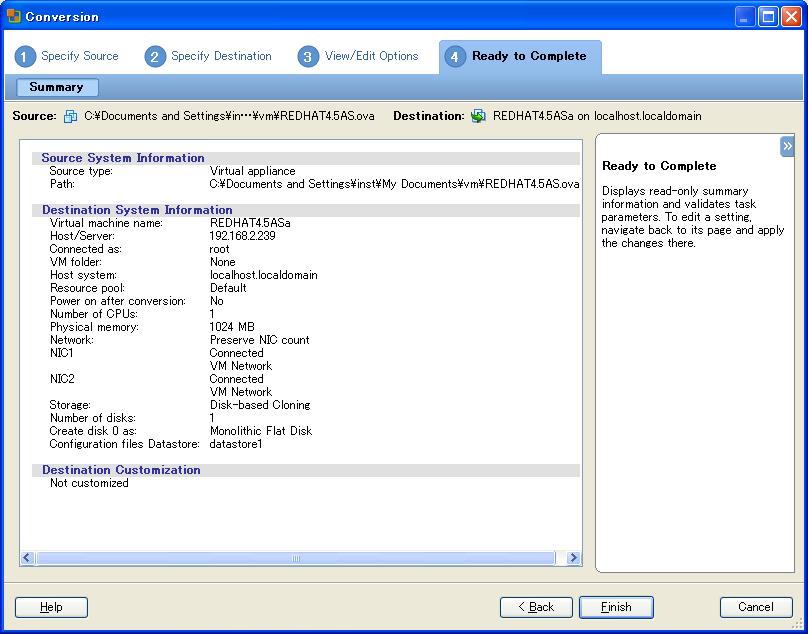The height and width of the screenshot is (634, 808).
Task: Click the step 4 circle icon
Action: [x=455, y=56]
